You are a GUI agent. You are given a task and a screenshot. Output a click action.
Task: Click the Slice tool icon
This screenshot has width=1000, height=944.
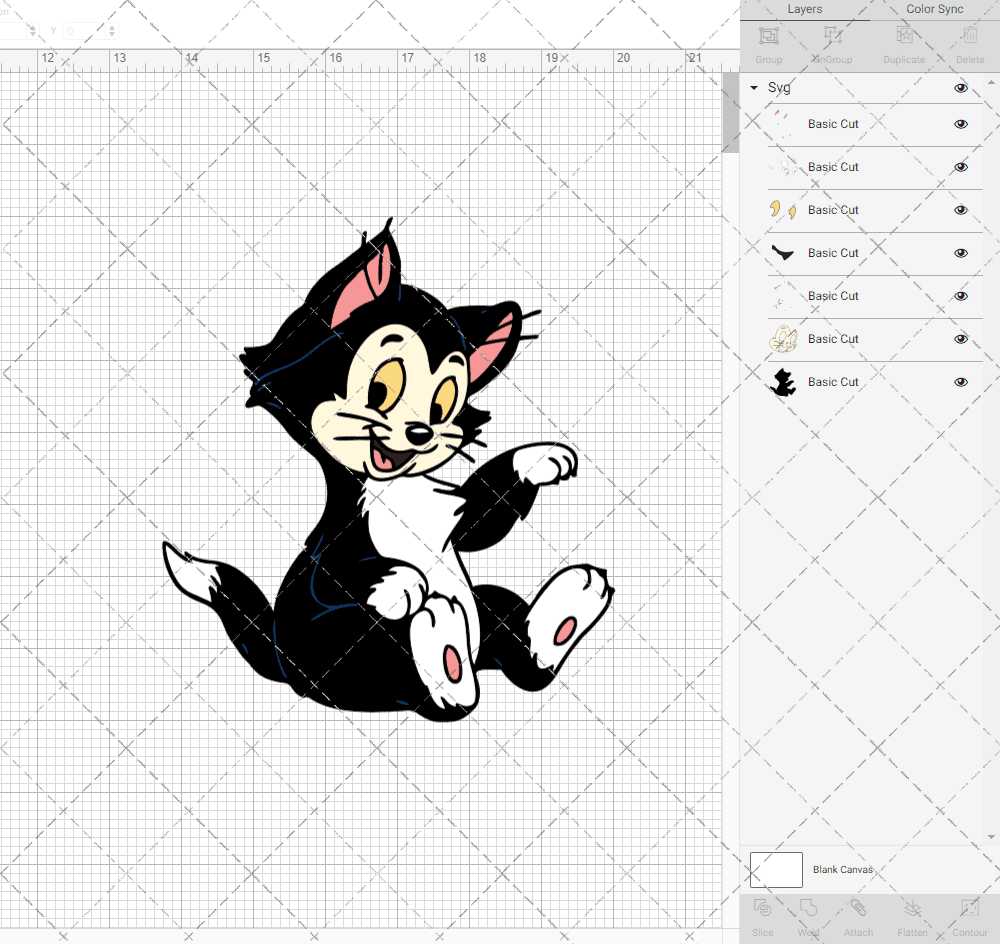click(x=762, y=908)
